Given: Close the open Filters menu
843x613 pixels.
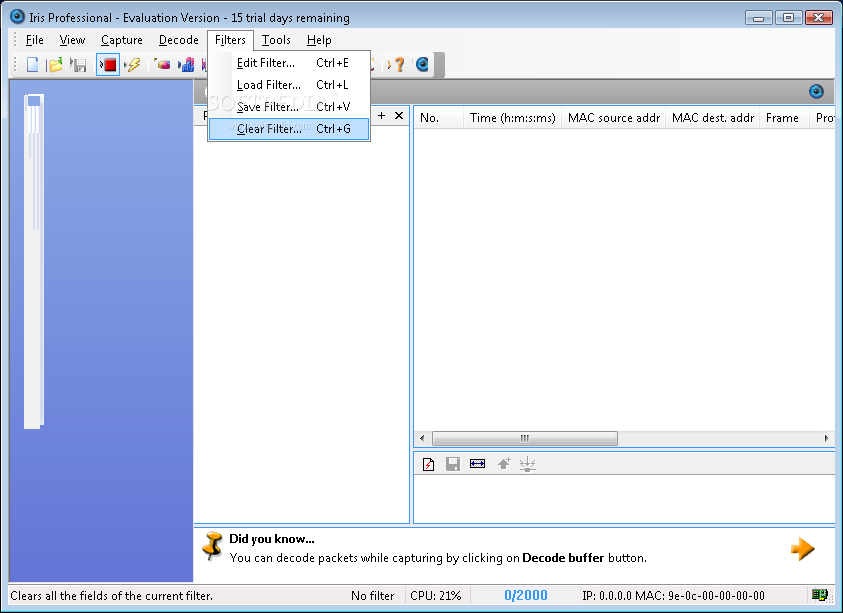Looking at the screenshot, I should [x=230, y=40].
